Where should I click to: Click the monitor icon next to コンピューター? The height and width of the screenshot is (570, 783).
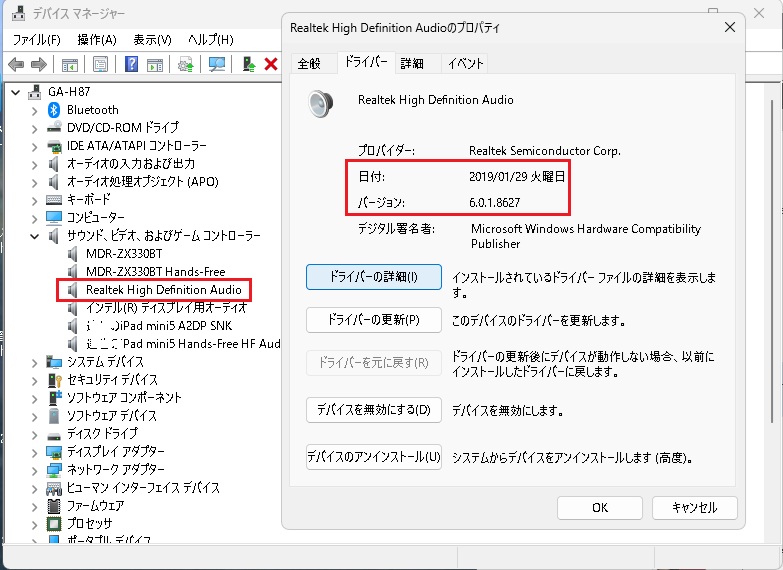(54, 218)
